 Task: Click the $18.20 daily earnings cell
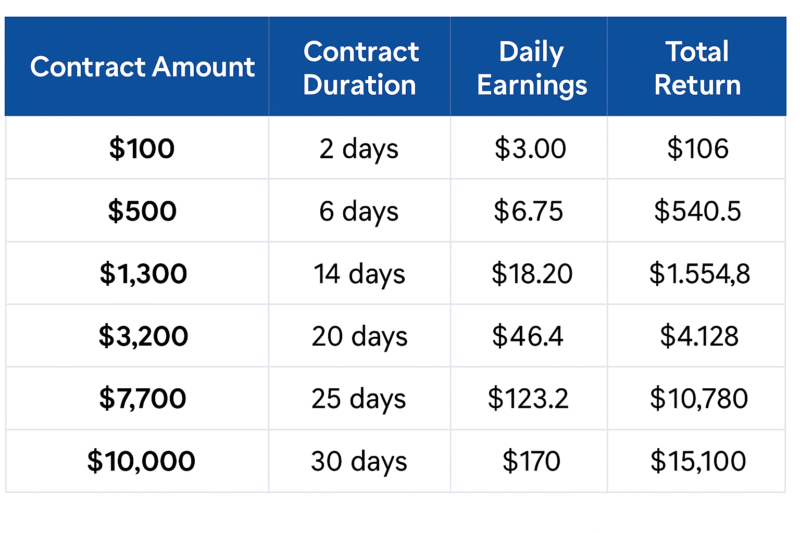tap(531, 274)
